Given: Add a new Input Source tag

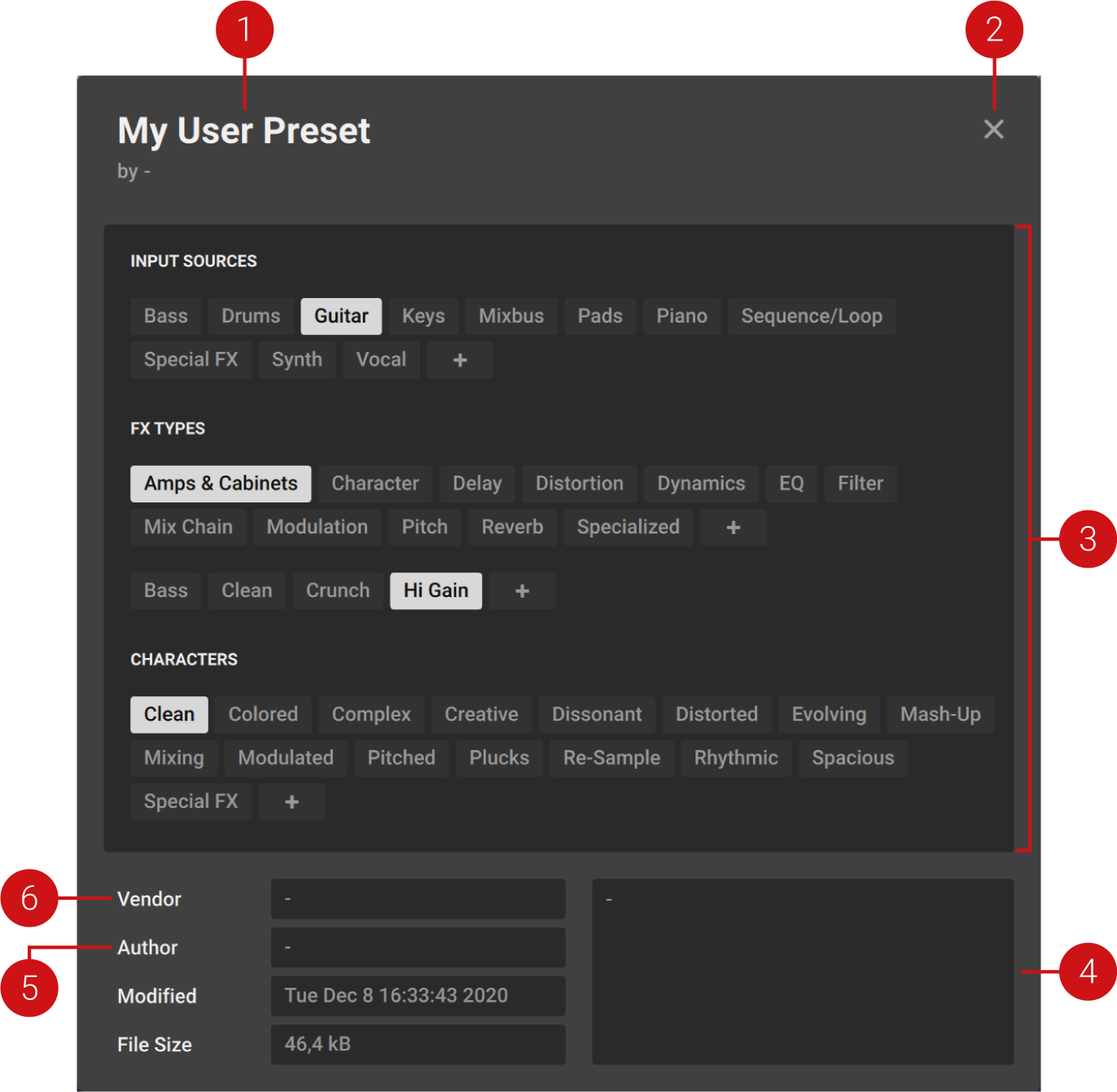Looking at the screenshot, I should (458, 359).
